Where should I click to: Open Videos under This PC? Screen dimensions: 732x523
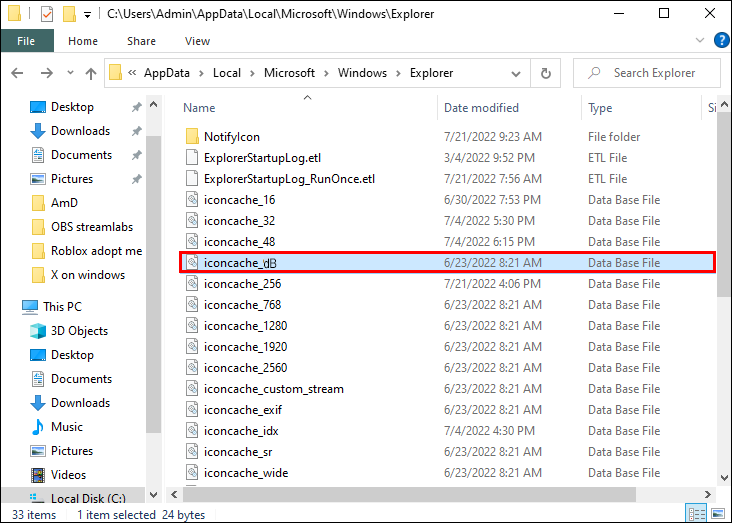click(x=68, y=474)
